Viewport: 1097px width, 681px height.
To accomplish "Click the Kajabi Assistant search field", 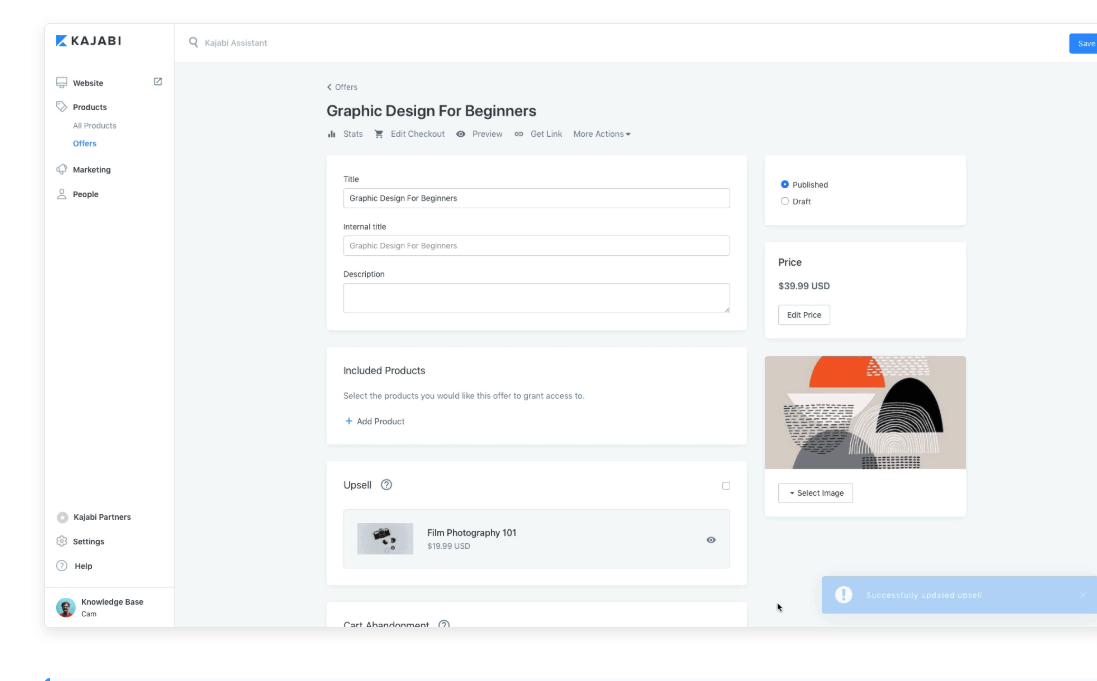I will [236, 43].
